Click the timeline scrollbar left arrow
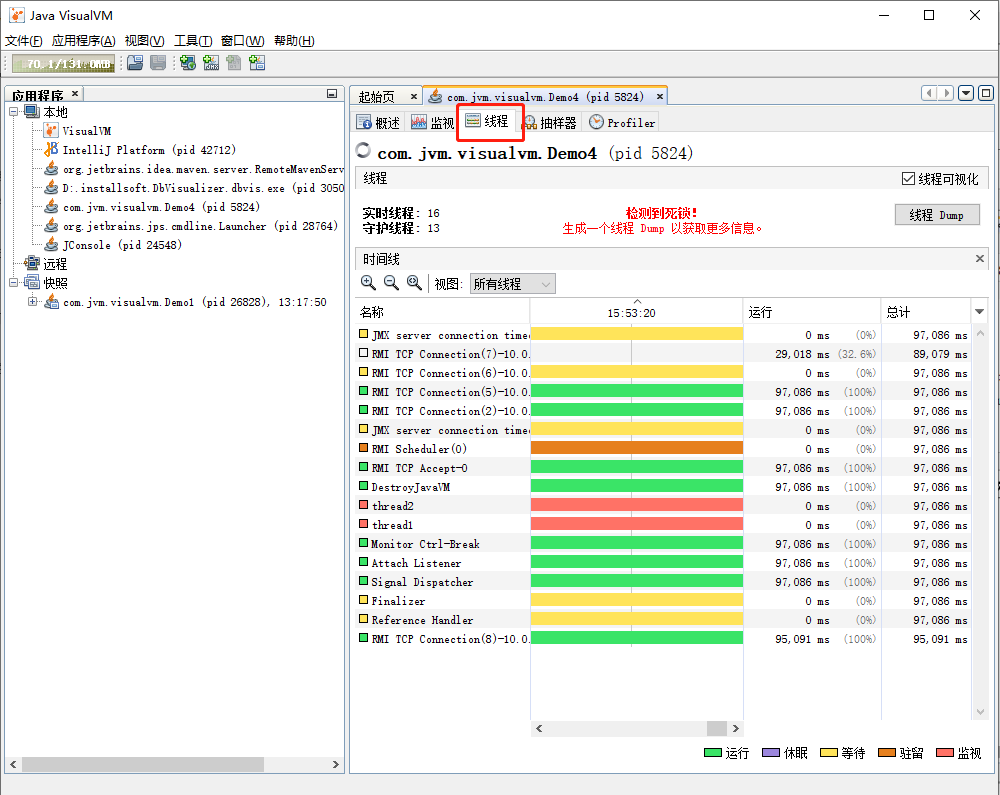 click(x=539, y=728)
